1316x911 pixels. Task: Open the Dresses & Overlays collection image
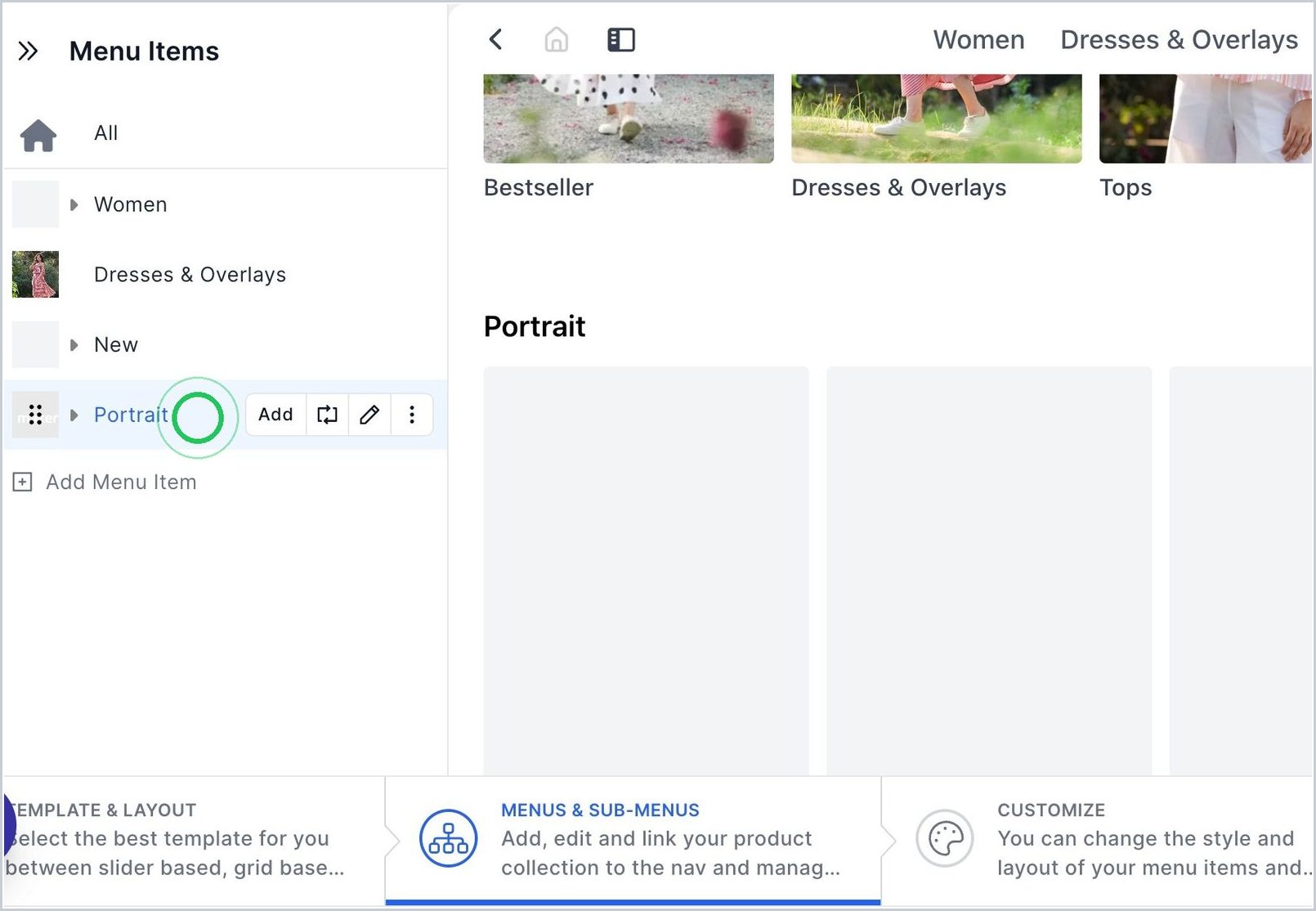pyautogui.click(x=937, y=119)
